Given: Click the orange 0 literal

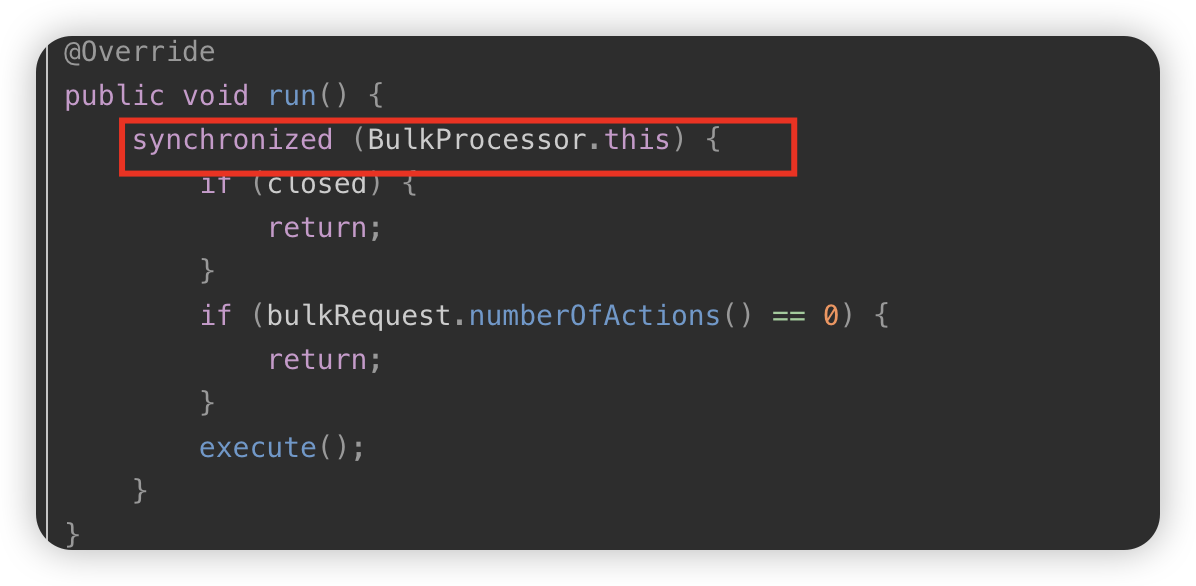Looking at the screenshot, I should point(830,316).
